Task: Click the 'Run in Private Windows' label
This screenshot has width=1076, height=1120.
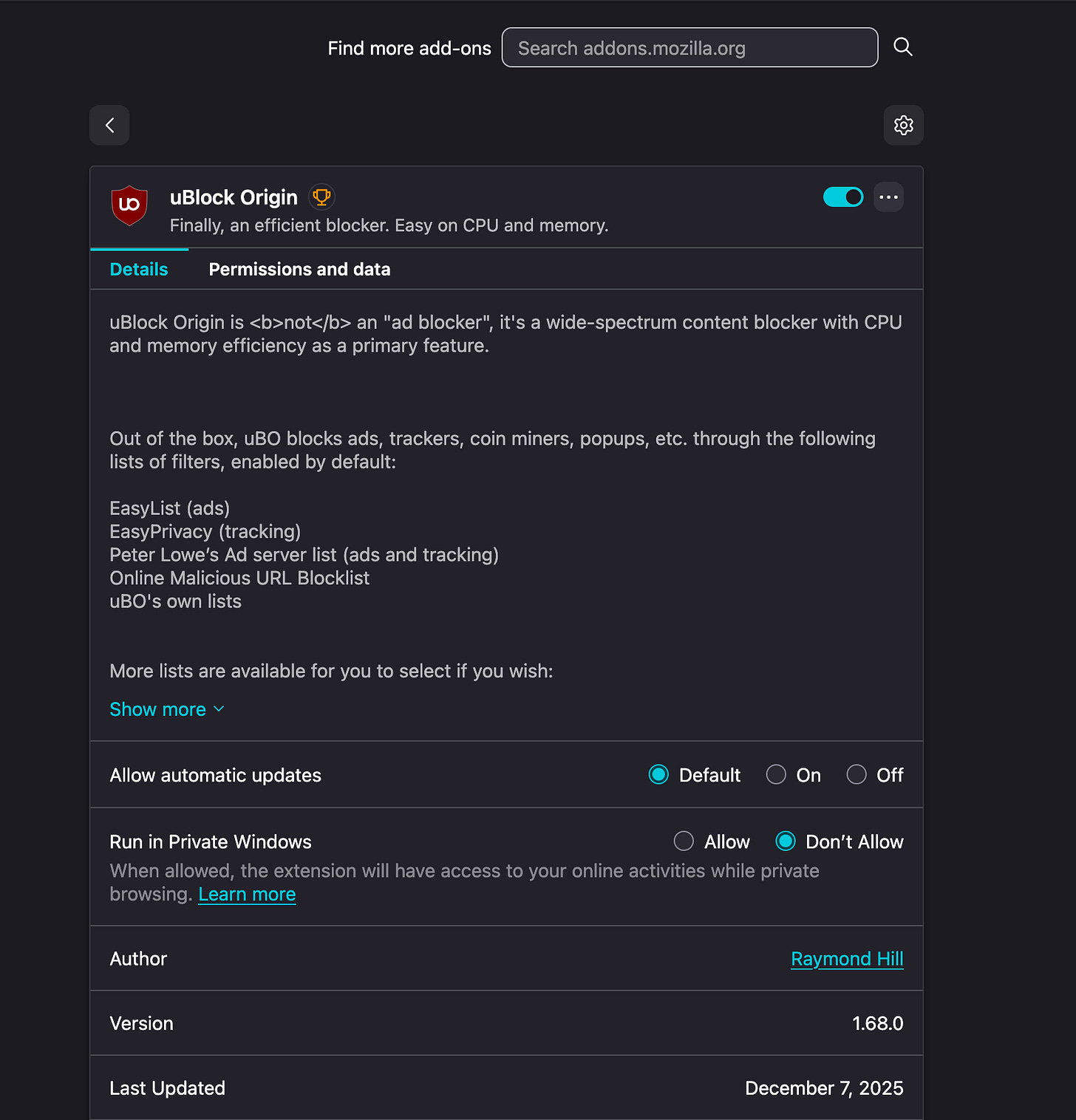Action: tap(211, 841)
